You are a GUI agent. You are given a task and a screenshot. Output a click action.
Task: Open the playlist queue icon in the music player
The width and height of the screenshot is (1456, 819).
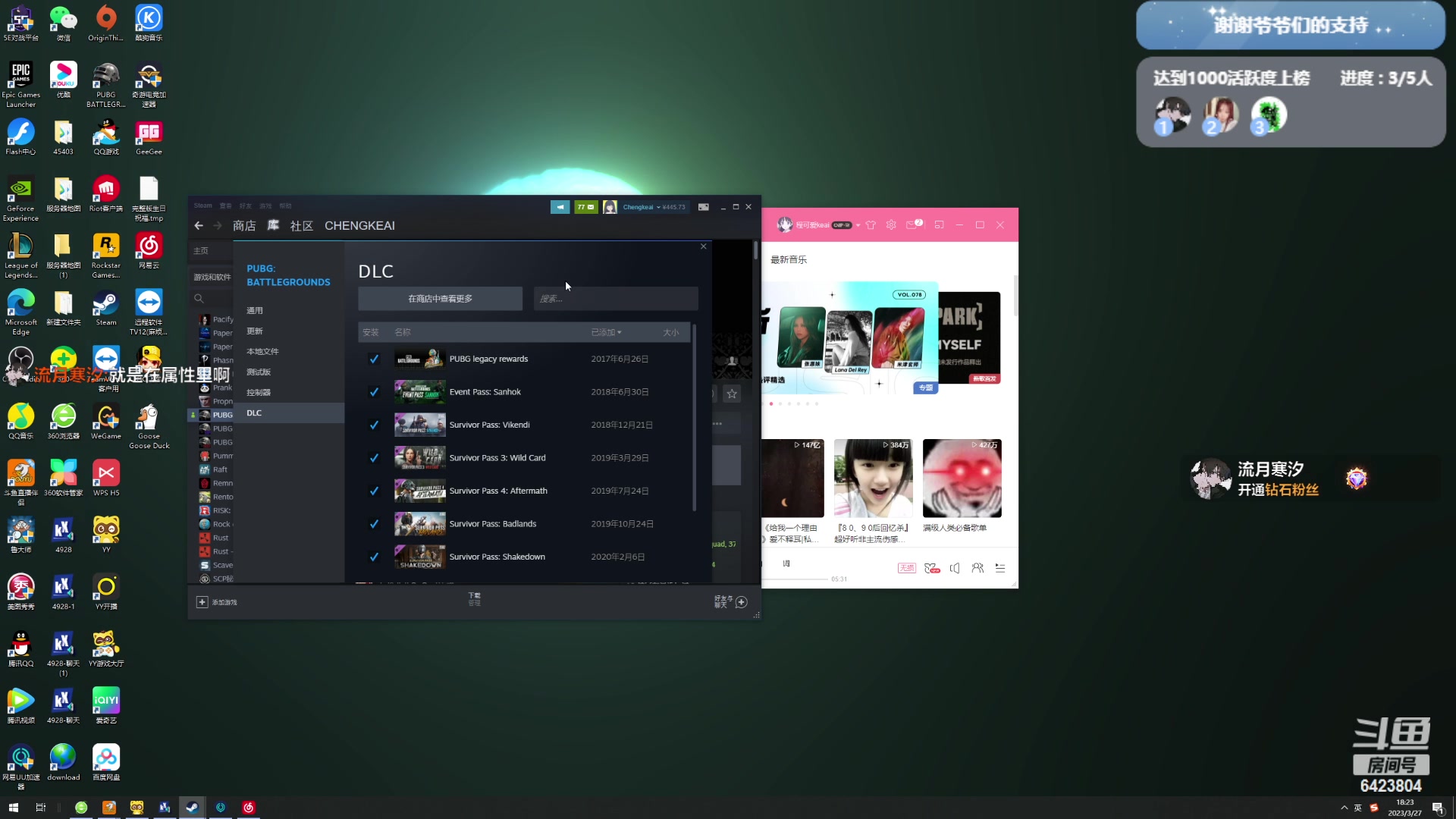coord(1000,568)
